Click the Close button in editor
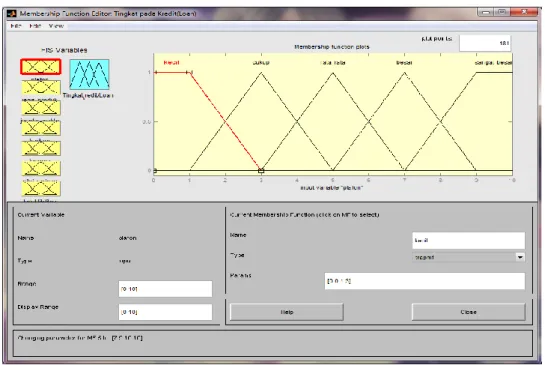Image resolution: width=545 pixels, height=365 pixels. (x=469, y=312)
